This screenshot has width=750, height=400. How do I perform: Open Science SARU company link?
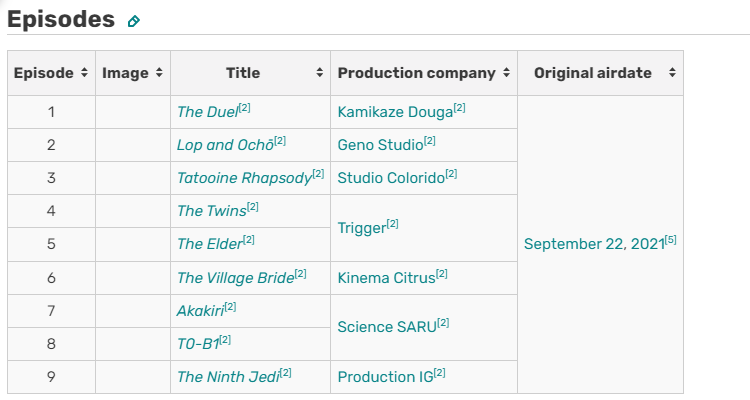coord(387,327)
